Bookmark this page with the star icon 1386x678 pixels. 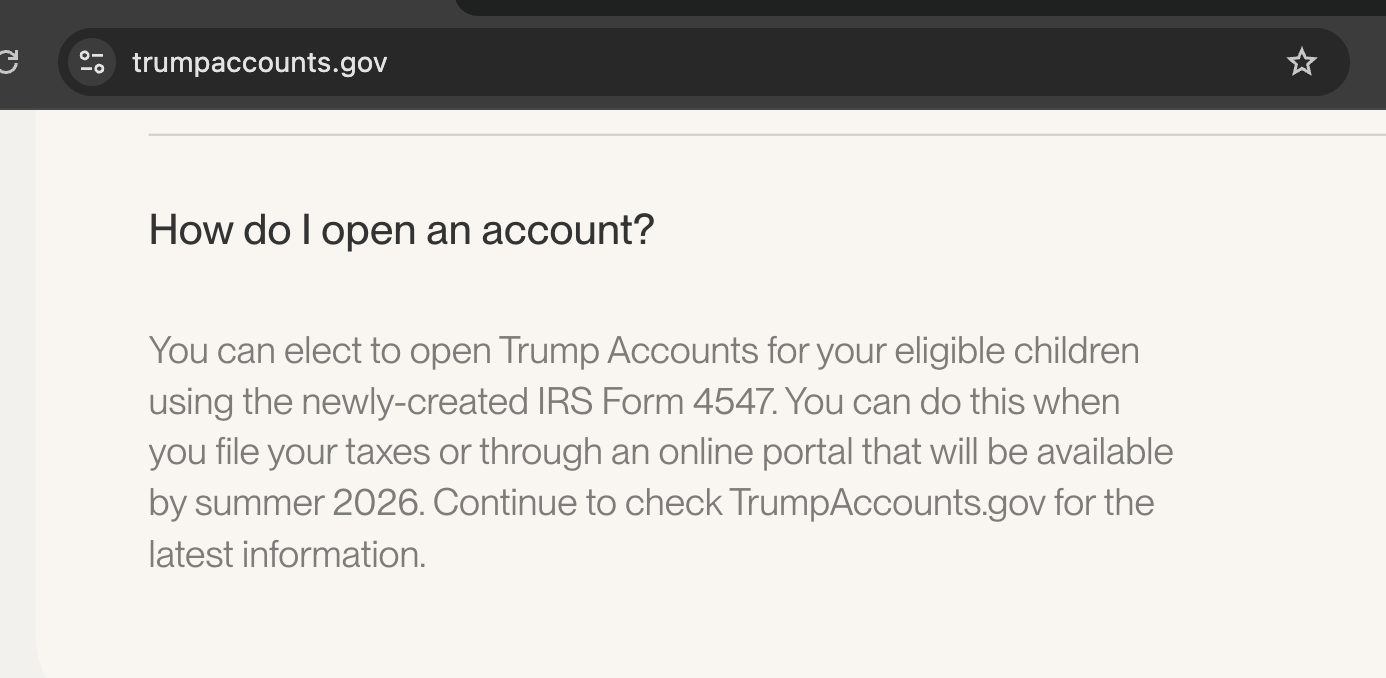tap(1301, 63)
